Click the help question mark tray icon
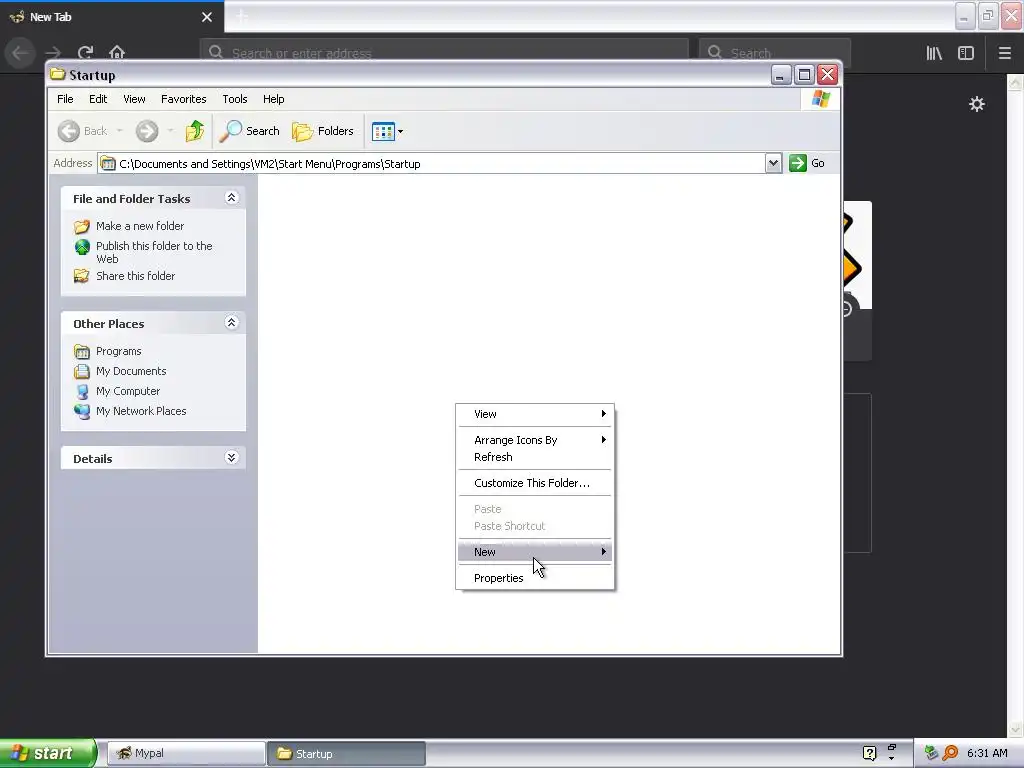 [869, 753]
